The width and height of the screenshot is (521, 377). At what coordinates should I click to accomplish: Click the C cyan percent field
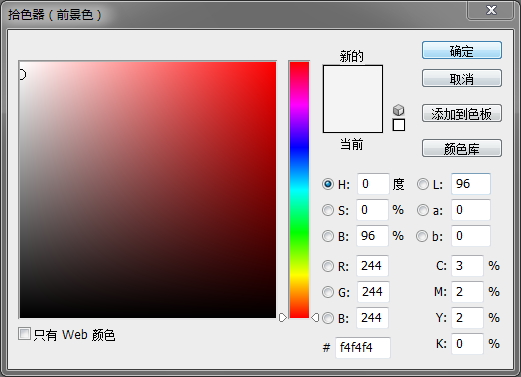click(x=467, y=266)
